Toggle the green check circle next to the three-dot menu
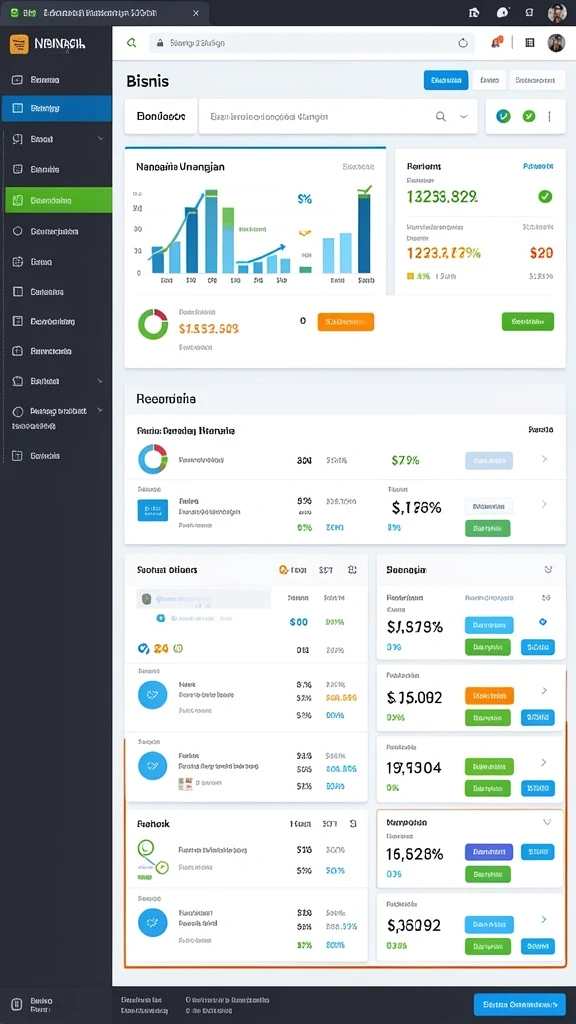 (x=528, y=116)
